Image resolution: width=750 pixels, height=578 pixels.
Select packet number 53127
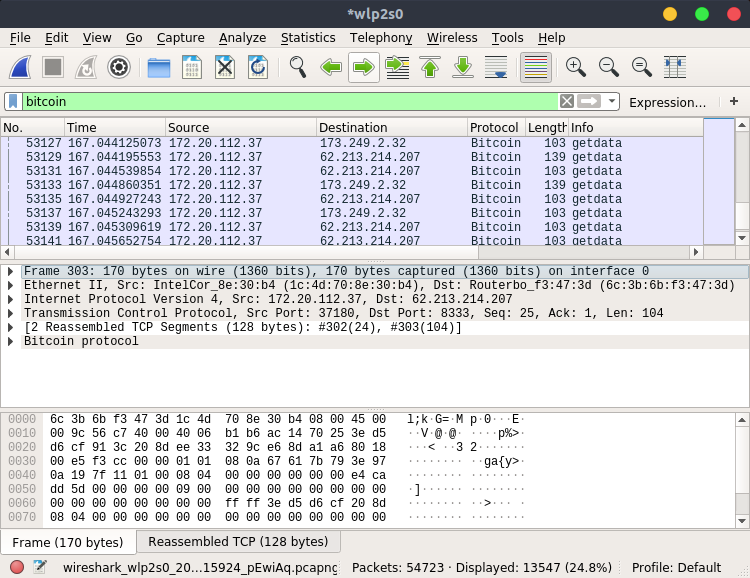pyautogui.click(x=352, y=143)
